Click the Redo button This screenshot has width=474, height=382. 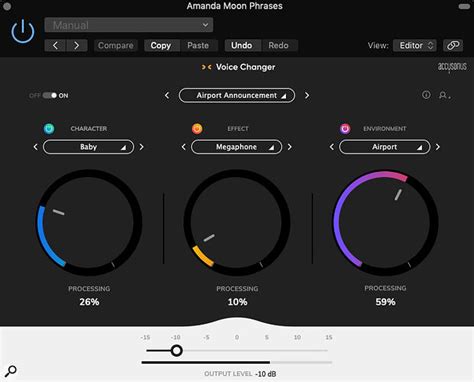click(278, 45)
